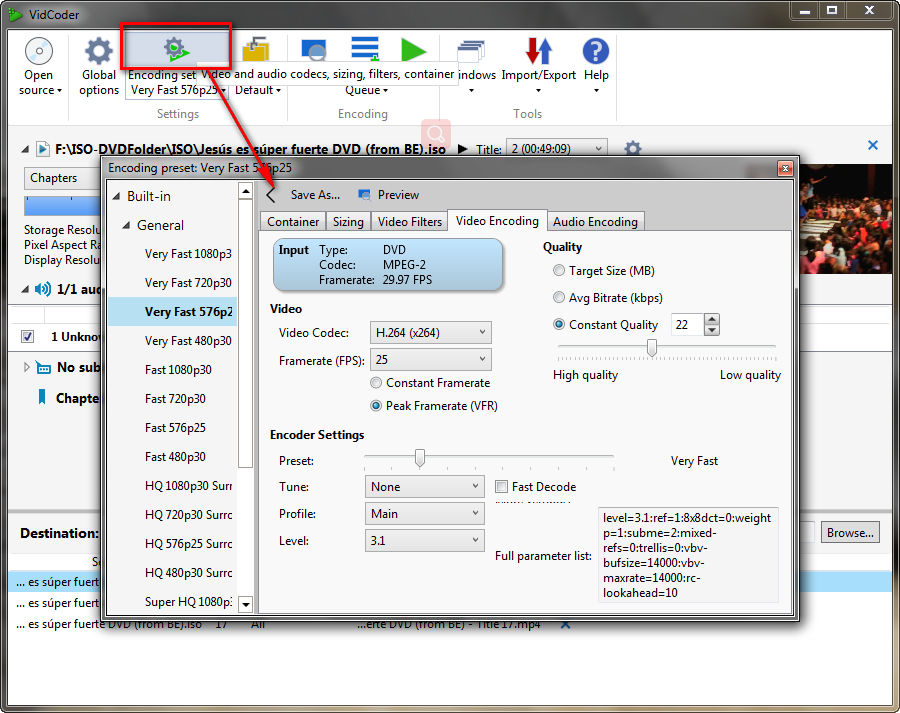This screenshot has height=713, width=900.
Task: Open Profile dropdown
Action: (x=424, y=514)
